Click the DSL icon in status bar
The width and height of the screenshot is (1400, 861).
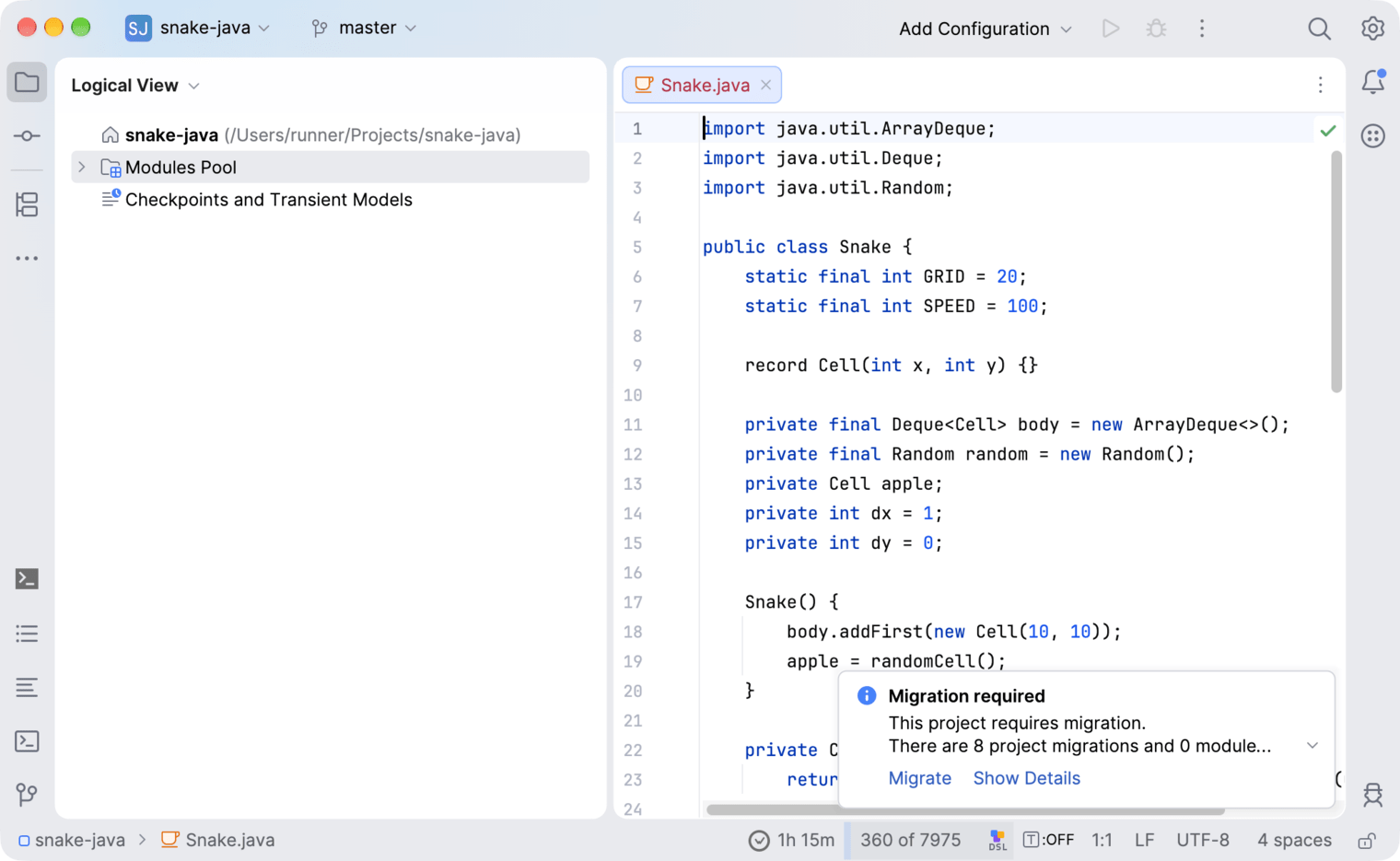click(997, 840)
